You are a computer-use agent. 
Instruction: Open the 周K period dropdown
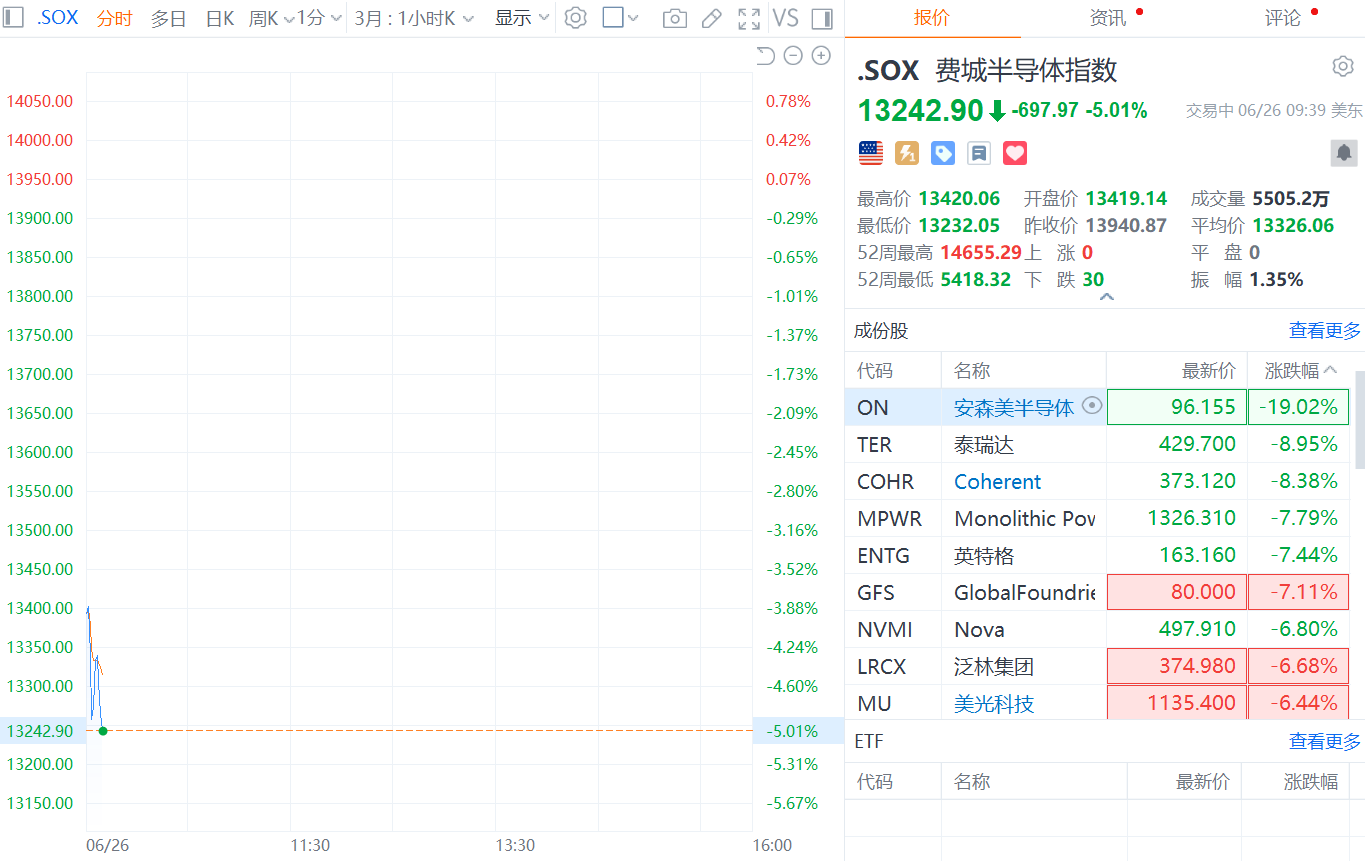[x=271, y=18]
